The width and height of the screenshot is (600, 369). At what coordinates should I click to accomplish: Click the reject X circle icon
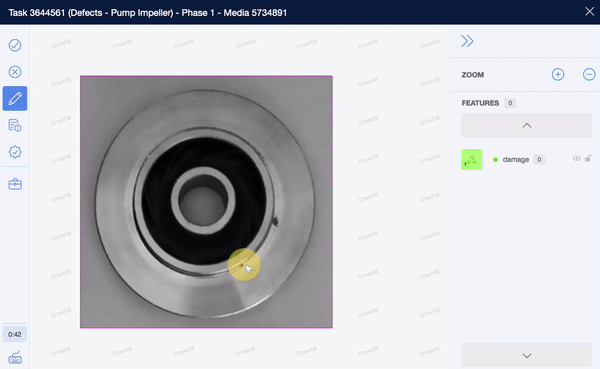point(15,72)
